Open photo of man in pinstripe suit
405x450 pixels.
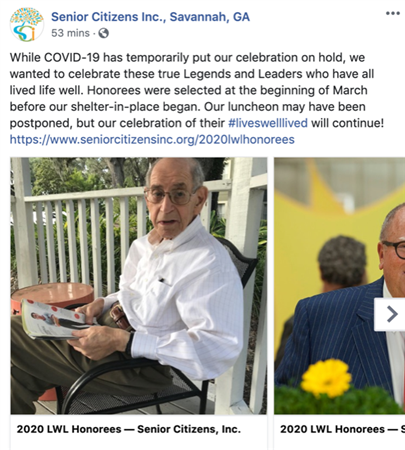pyautogui.click(x=340, y=286)
